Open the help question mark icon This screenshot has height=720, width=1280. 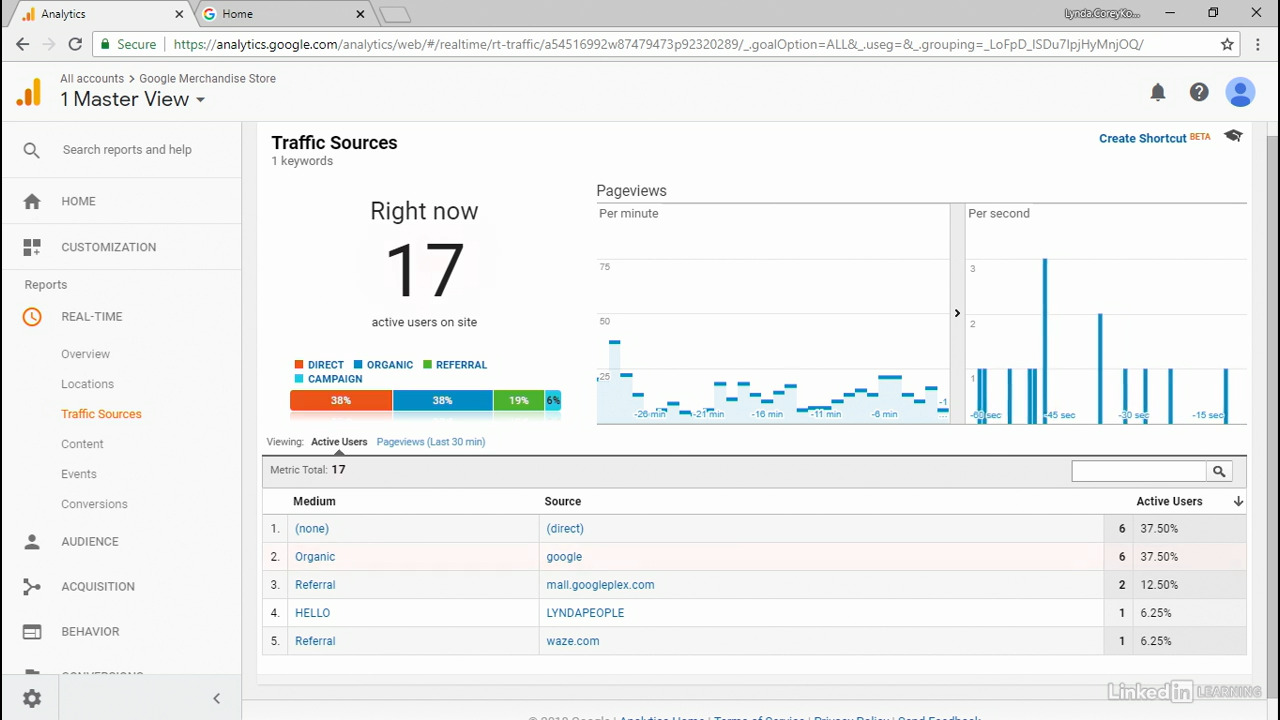[1199, 92]
